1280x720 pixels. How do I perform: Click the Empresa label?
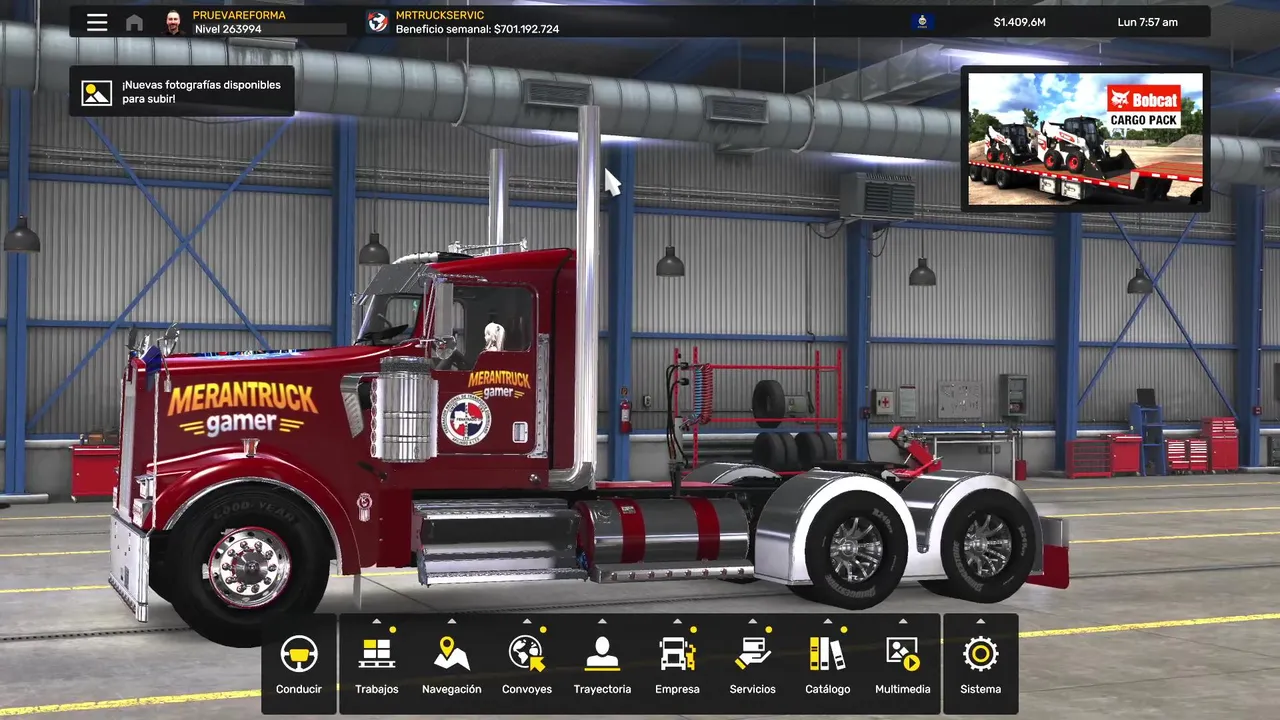[677, 689]
